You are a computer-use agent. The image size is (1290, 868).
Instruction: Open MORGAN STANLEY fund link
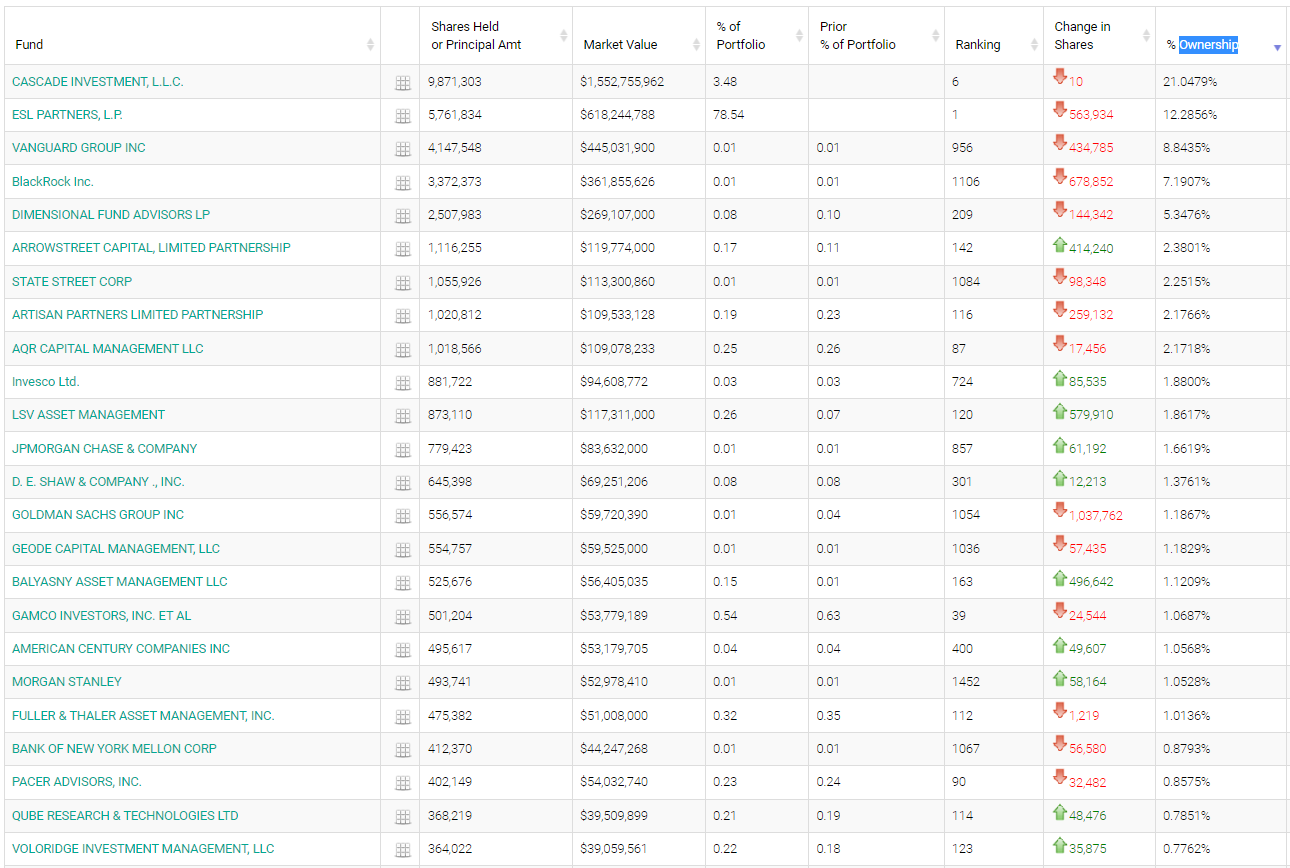click(x=67, y=682)
